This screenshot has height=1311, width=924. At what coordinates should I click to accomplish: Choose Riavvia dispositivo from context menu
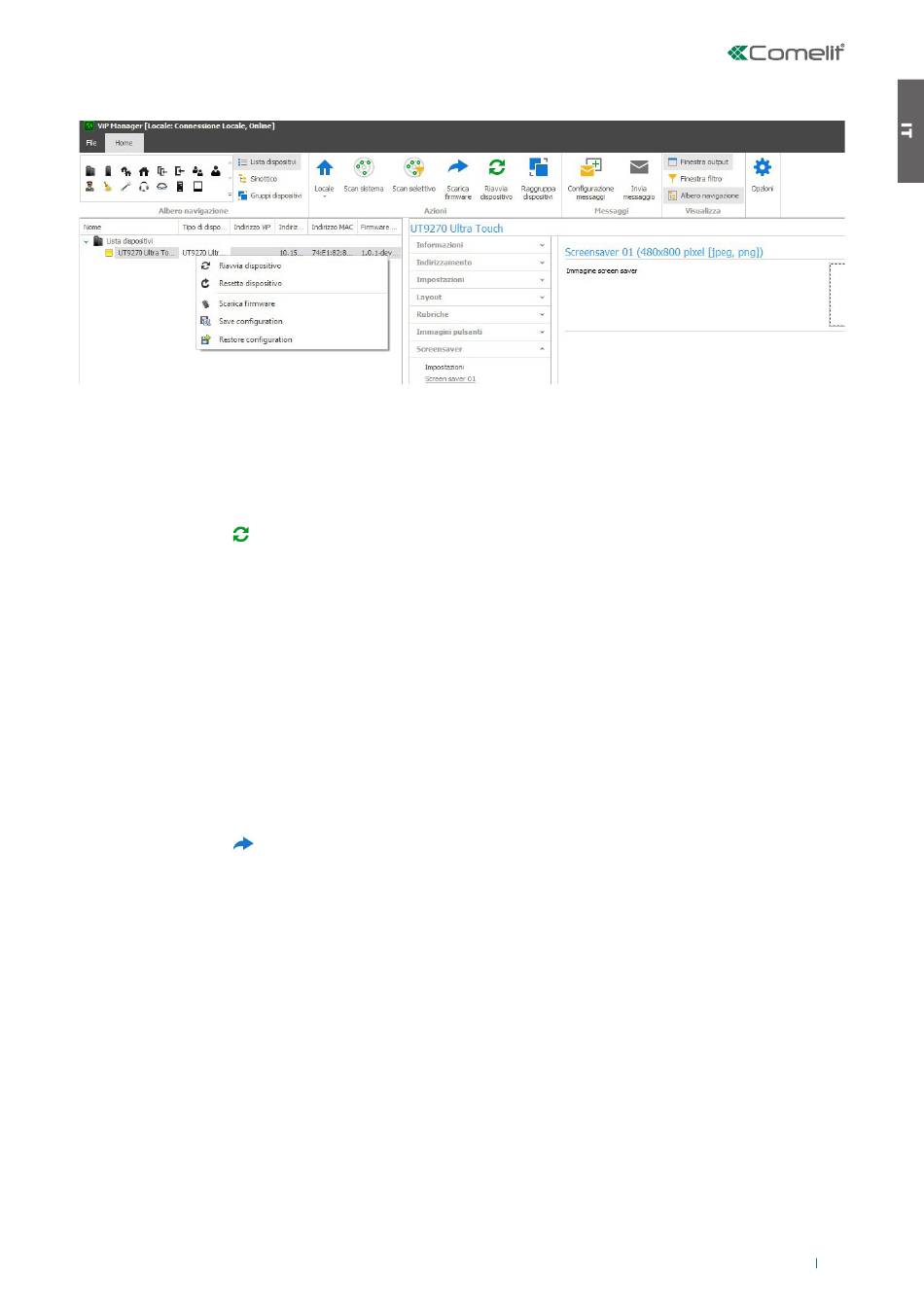click(x=293, y=266)
